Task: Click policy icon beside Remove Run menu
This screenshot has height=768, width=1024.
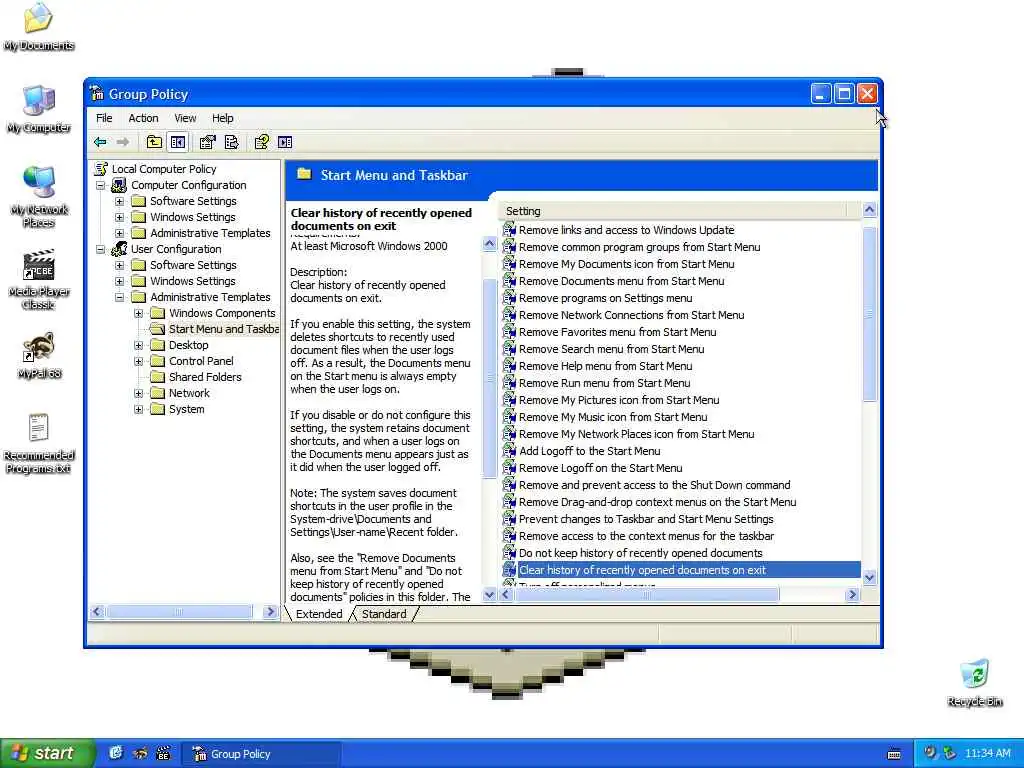Action: tap(509, 383)
